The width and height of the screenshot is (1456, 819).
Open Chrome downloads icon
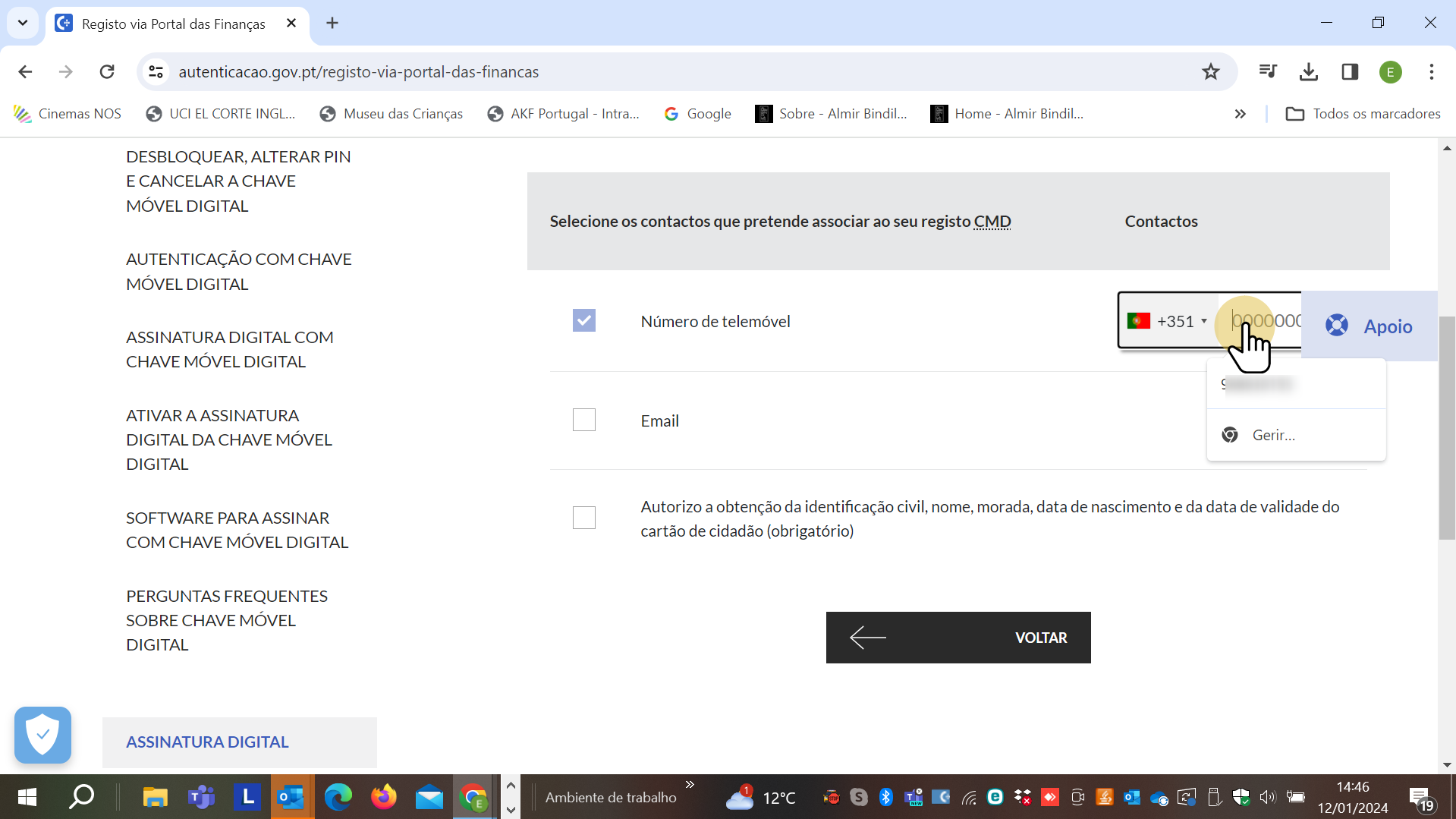click(x=1309, y=72)
